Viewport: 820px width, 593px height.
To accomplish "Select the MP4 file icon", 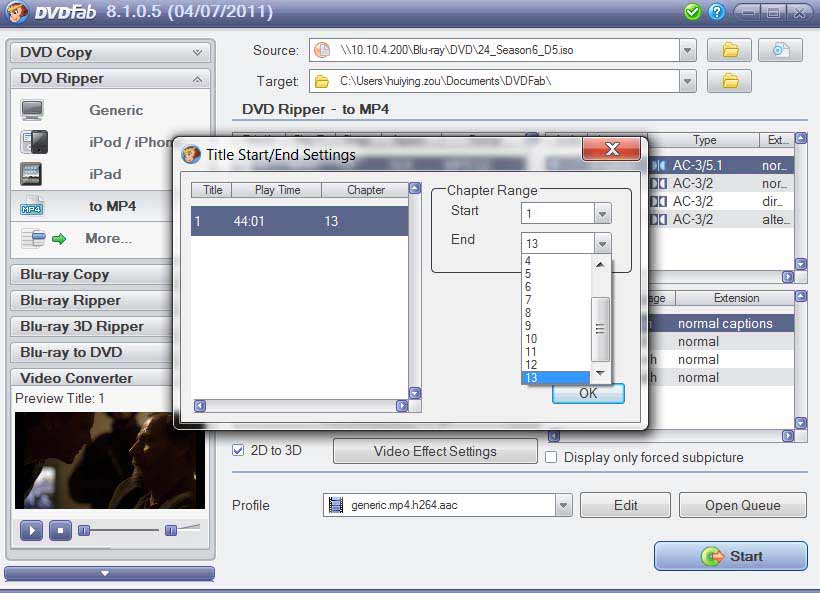I will (x=31, y=206).
